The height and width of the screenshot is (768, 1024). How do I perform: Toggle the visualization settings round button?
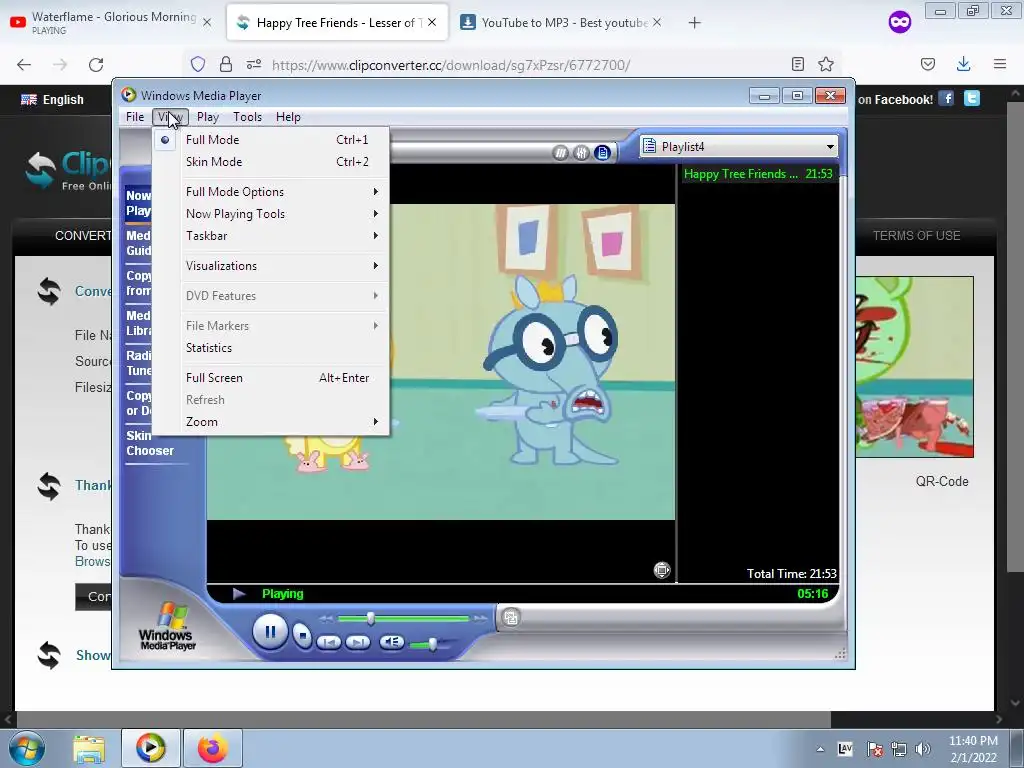click(560, 153)
